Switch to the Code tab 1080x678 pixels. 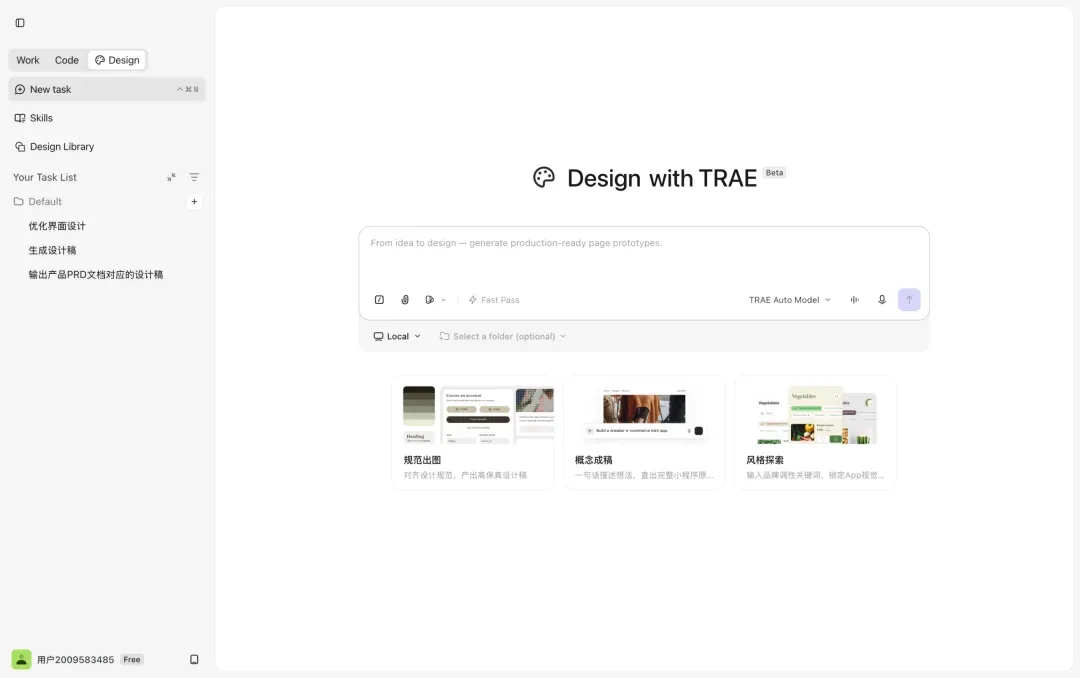point(67,60)
